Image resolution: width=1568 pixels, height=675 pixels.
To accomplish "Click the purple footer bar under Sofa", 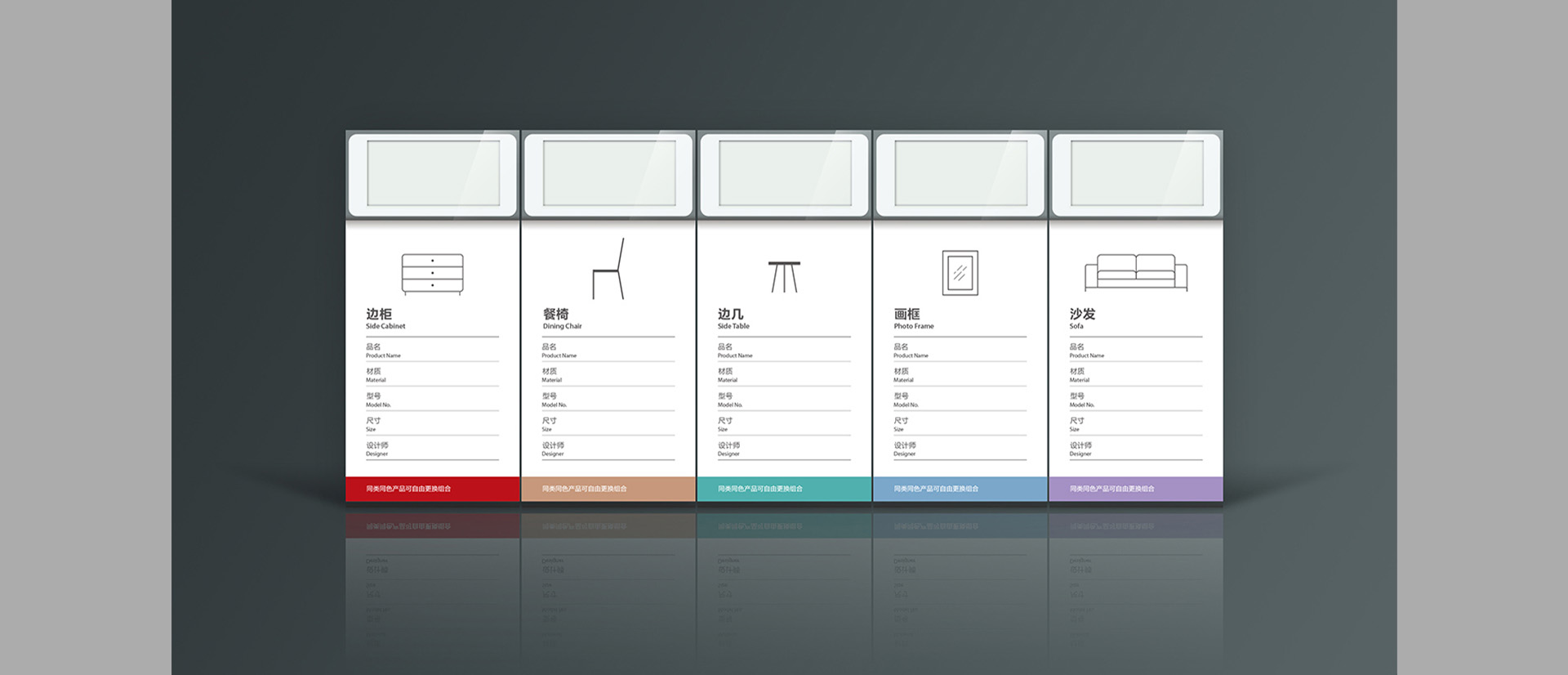I will pyautogui.click(x=1135, y=489).
